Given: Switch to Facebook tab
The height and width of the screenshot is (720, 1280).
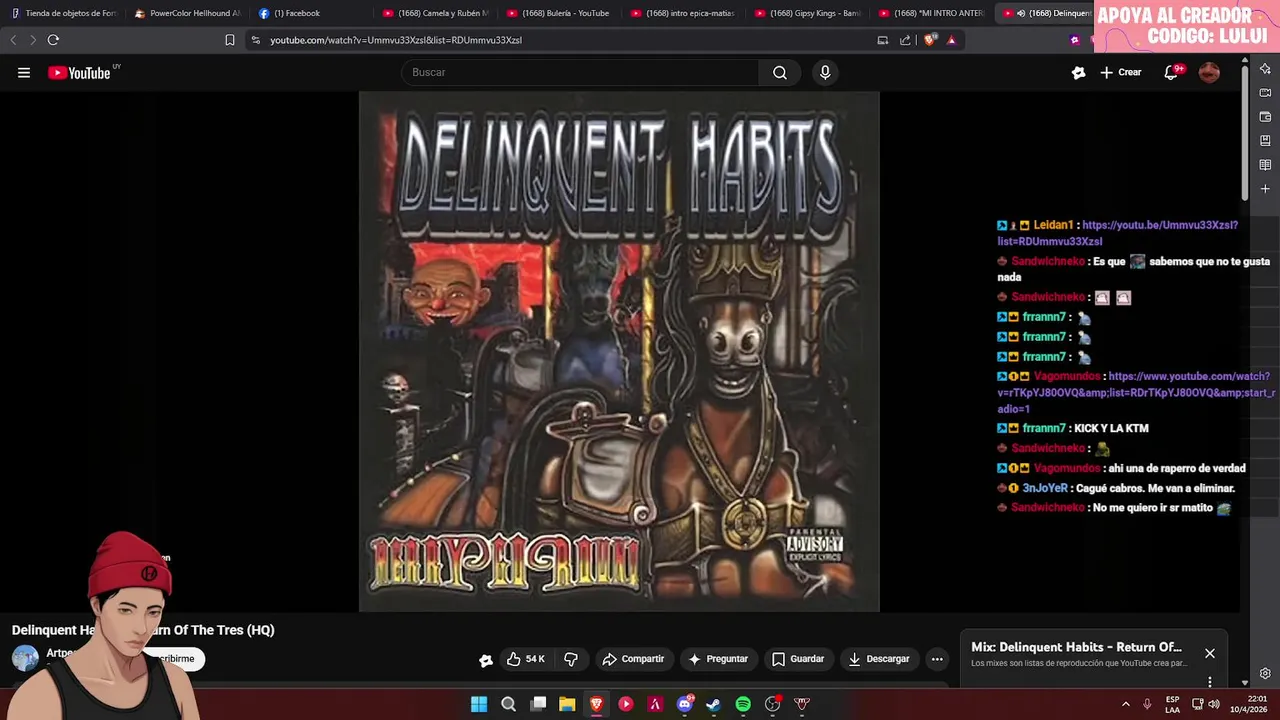Looking at the screenshot, I should (x=310, y=13).
